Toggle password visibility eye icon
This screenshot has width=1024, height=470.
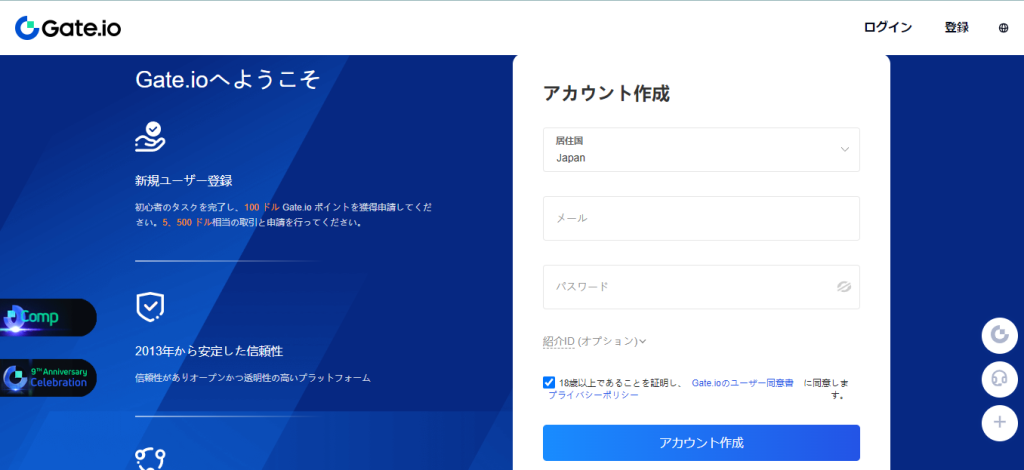click(844, 287)
